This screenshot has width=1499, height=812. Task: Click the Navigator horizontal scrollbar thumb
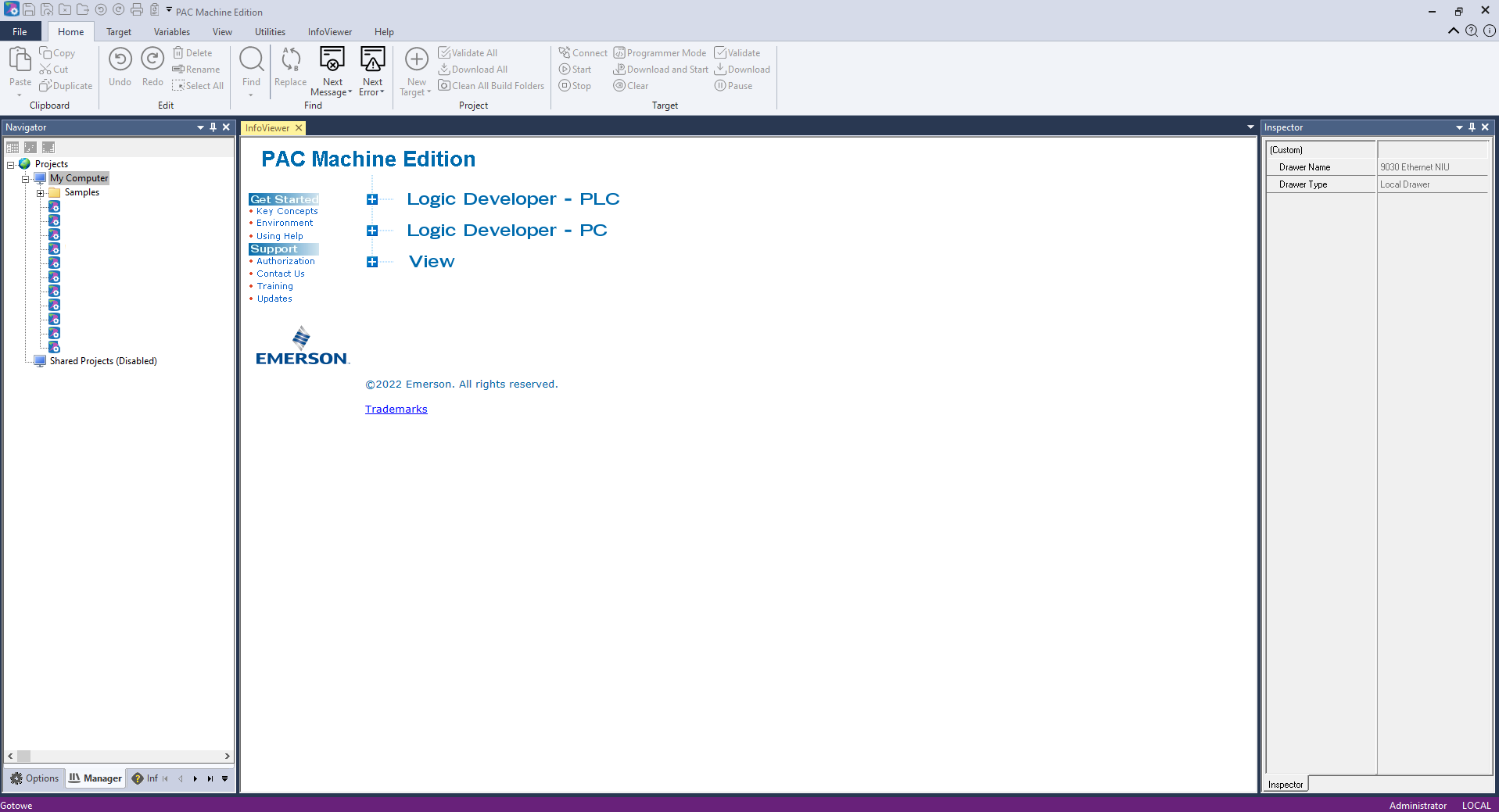(x=24, y=757)
